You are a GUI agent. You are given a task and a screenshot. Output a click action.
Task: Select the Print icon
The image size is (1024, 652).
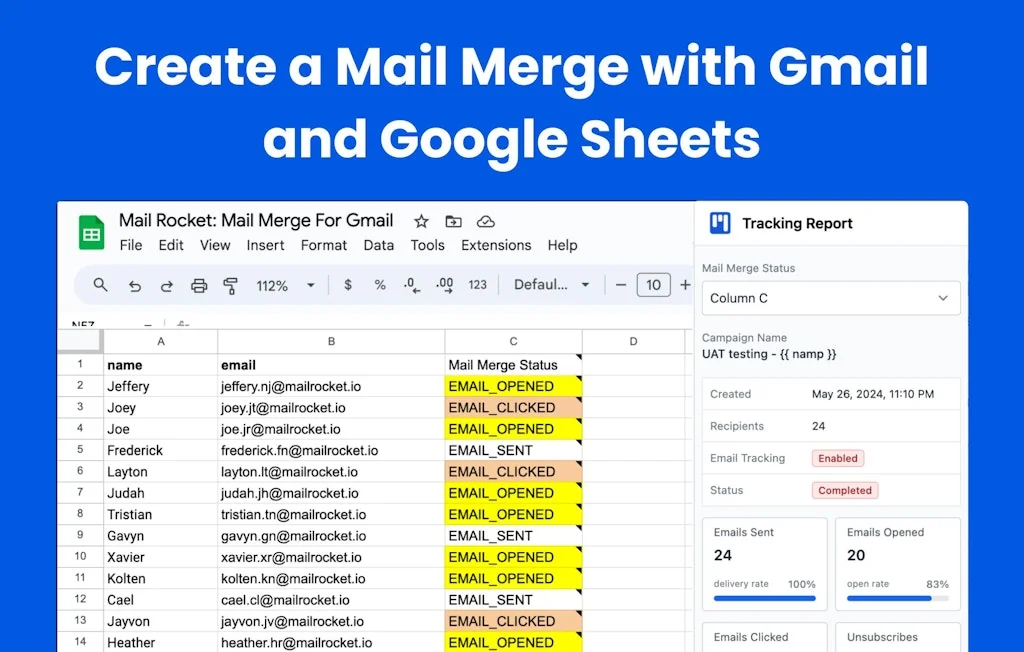(199, 285)
